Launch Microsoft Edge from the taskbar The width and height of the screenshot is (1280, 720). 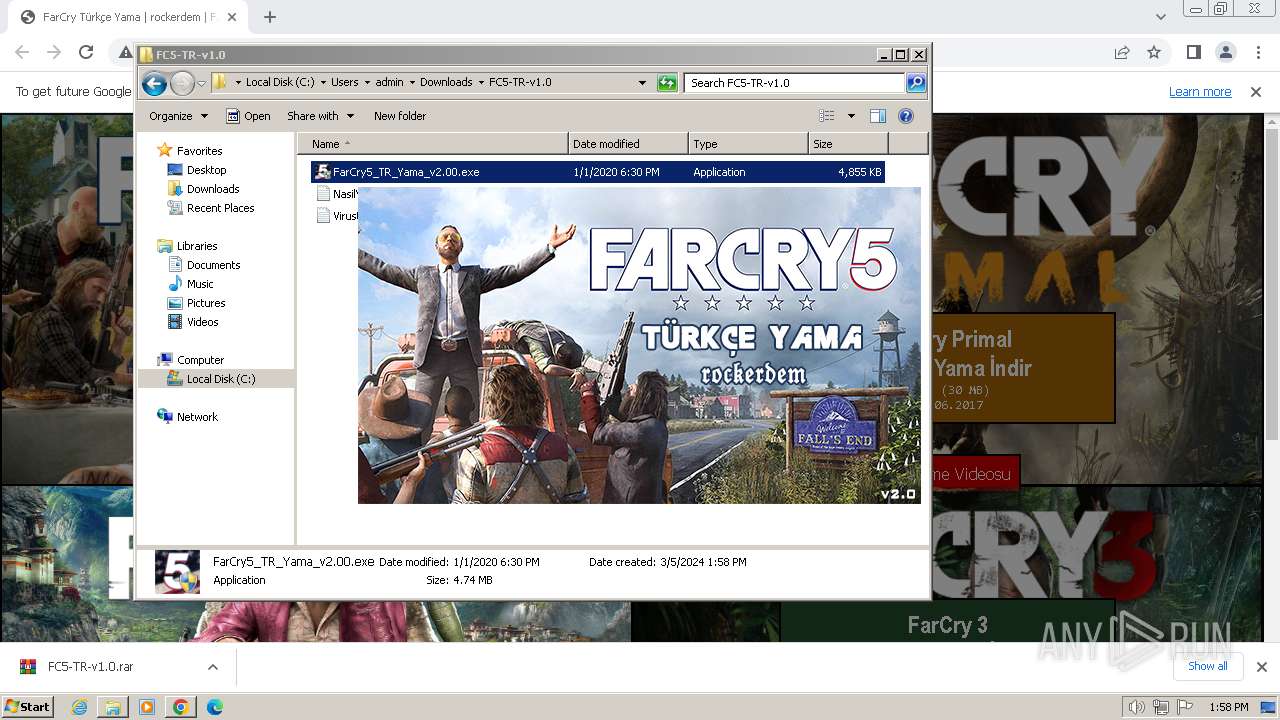tap(215, 707)
